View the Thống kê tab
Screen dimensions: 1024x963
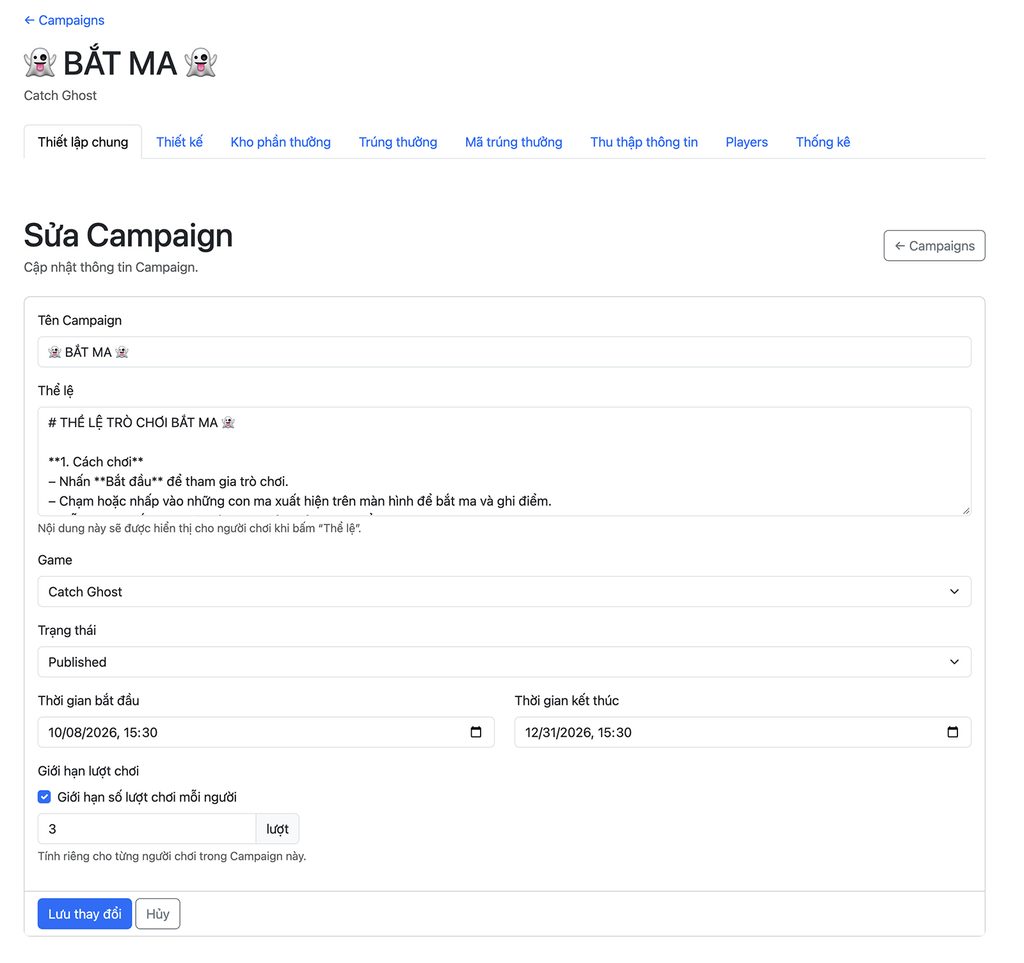pyautogui.click(x=823, y=142)
